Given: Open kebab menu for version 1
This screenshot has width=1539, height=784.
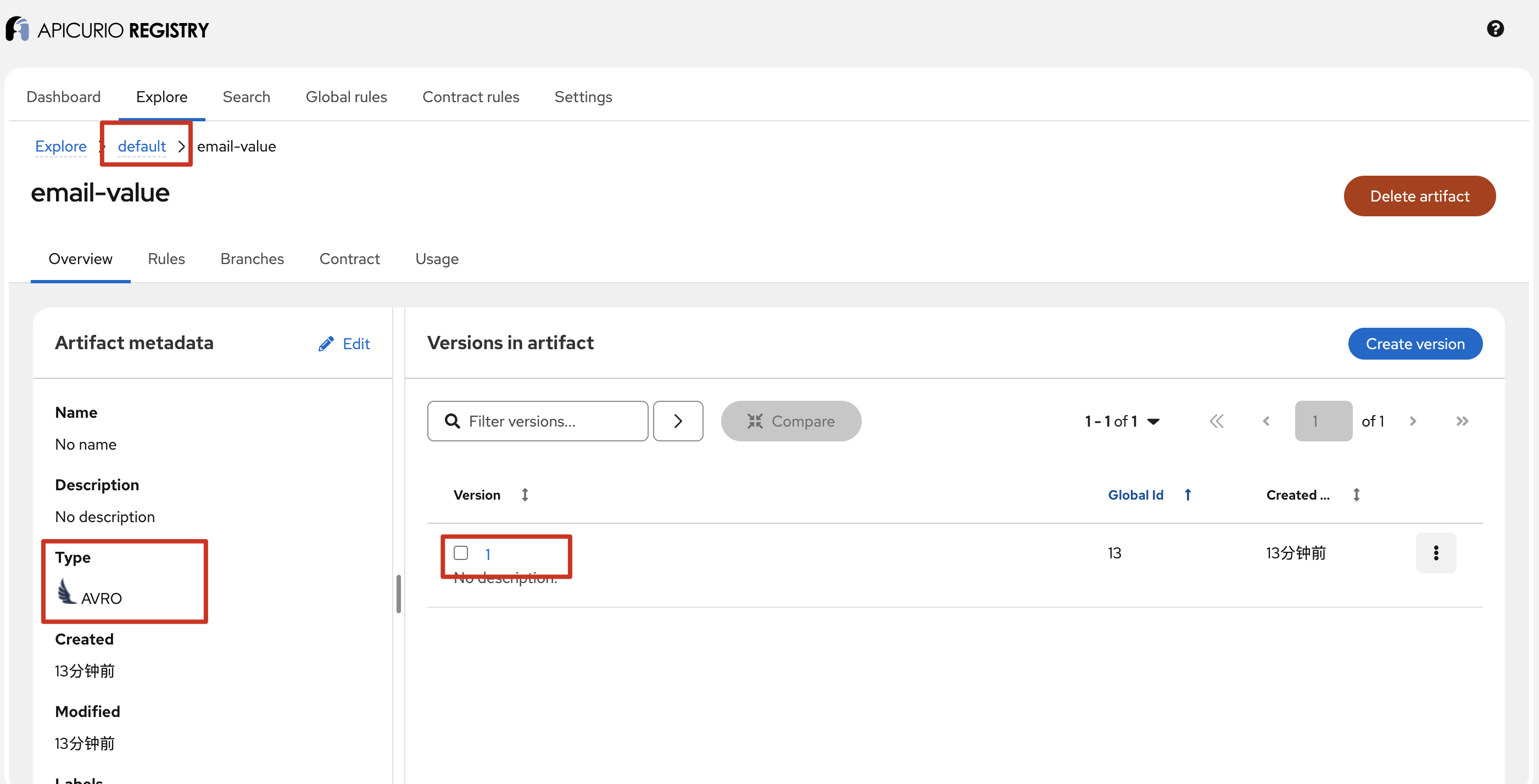Looking at the screenshot, I should [1436, 553].
